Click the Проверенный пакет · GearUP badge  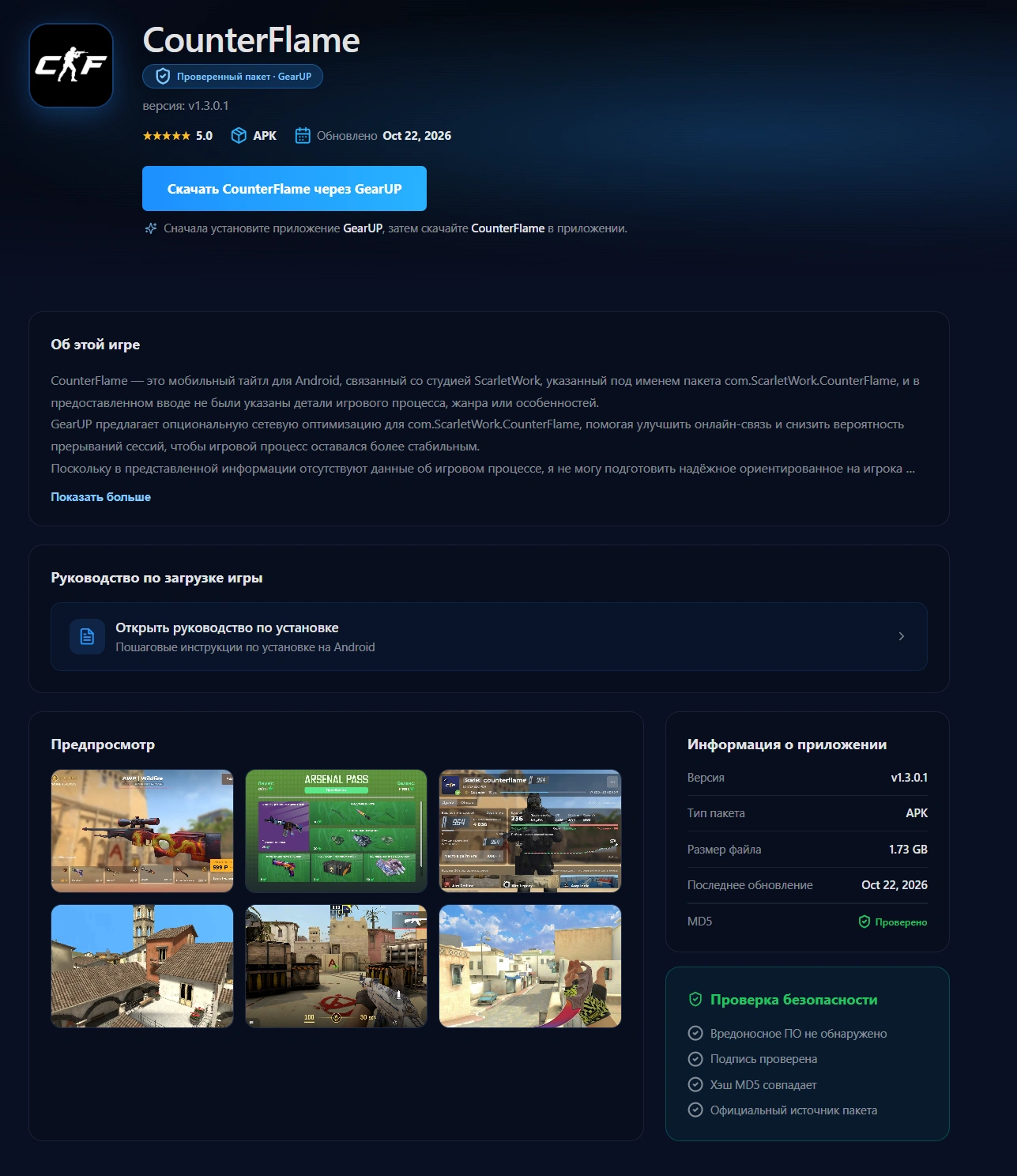(x=232, y=77)
